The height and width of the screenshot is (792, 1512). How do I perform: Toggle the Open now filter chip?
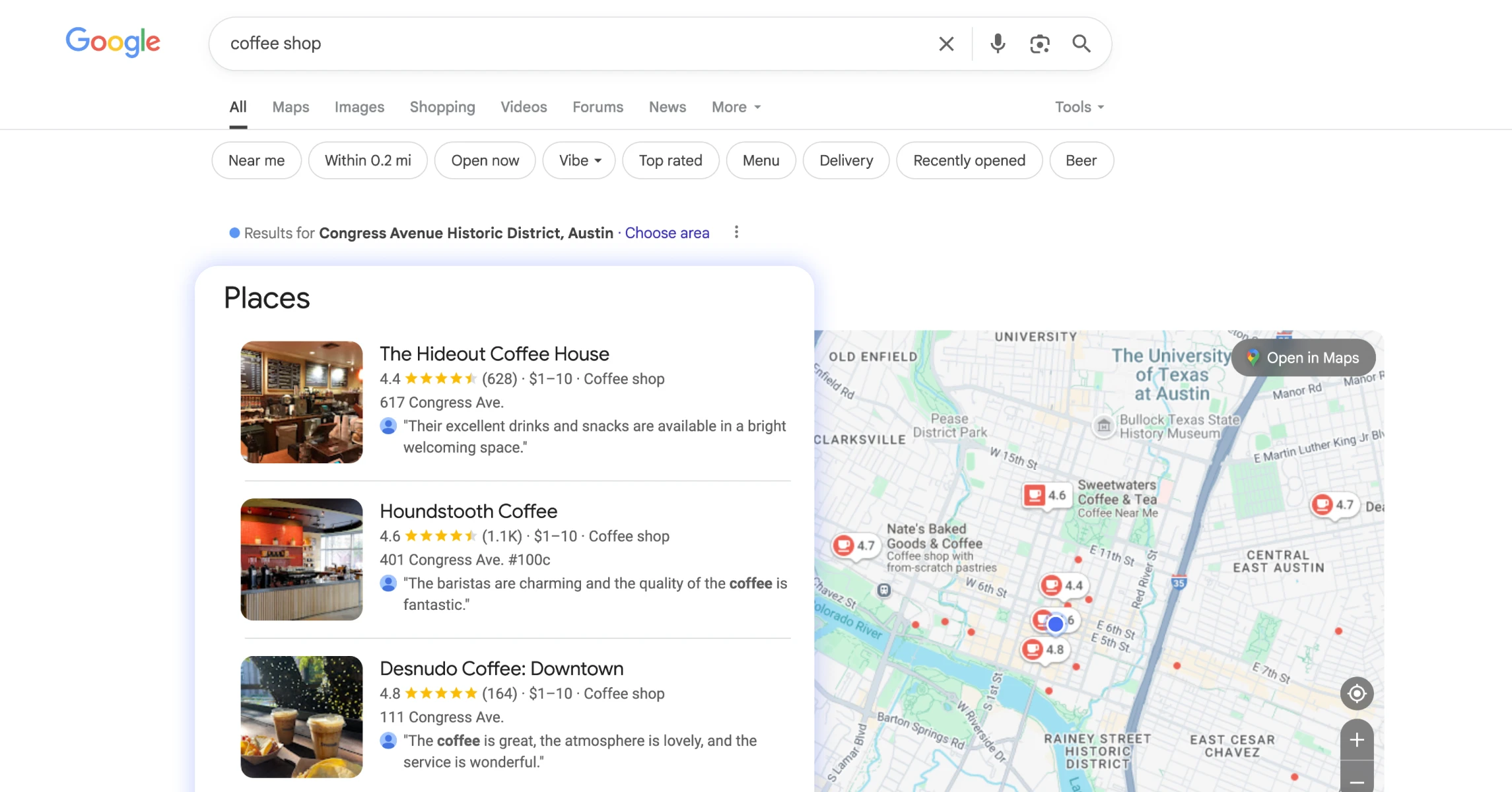(485, 160)
